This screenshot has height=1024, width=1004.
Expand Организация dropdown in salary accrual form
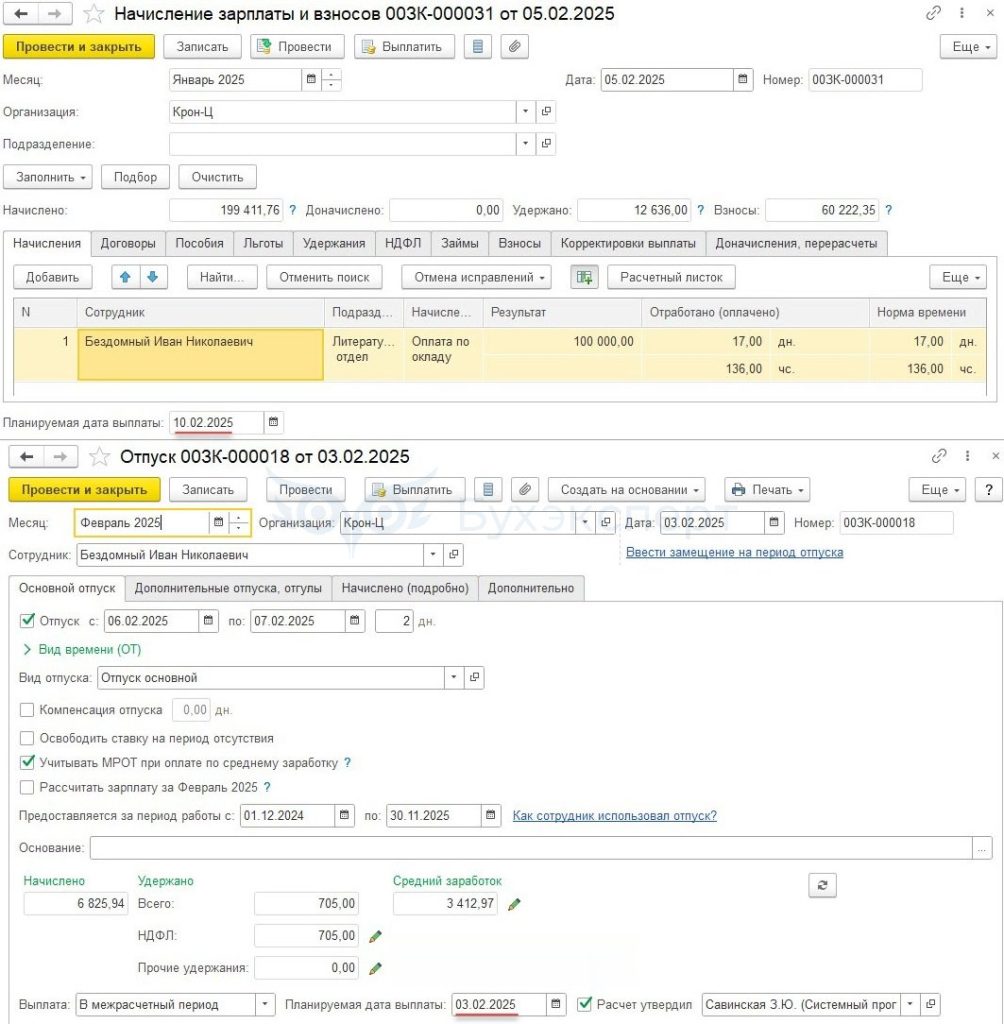(x=526, y=112)
